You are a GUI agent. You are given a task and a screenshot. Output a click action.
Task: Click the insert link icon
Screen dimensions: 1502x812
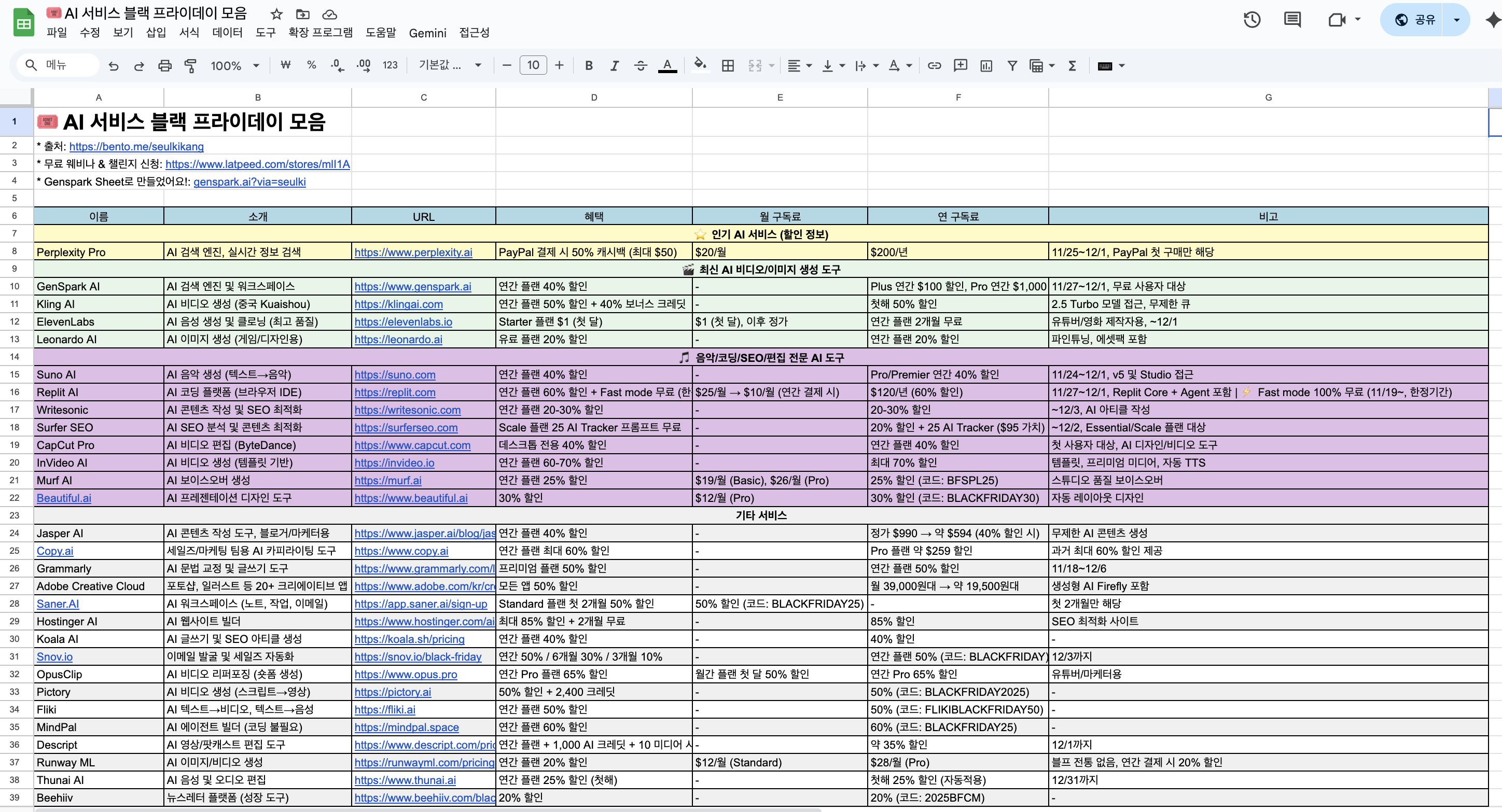point(934,66)
